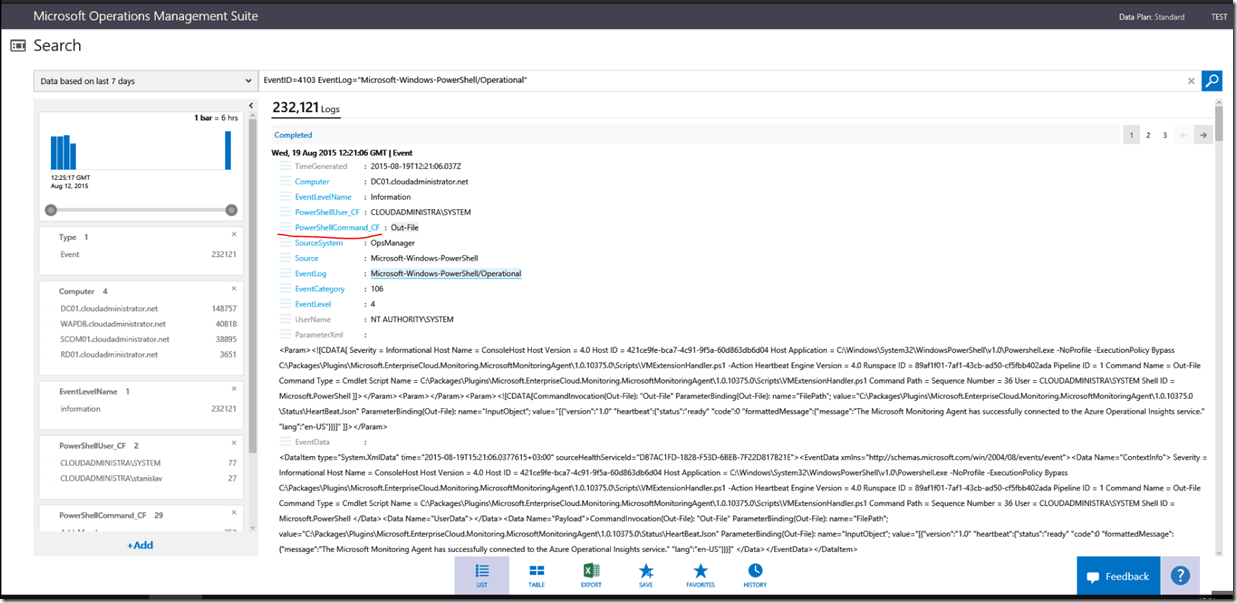The image size is (1237, 603).
Task: Open search History
Action: [755, 575]
